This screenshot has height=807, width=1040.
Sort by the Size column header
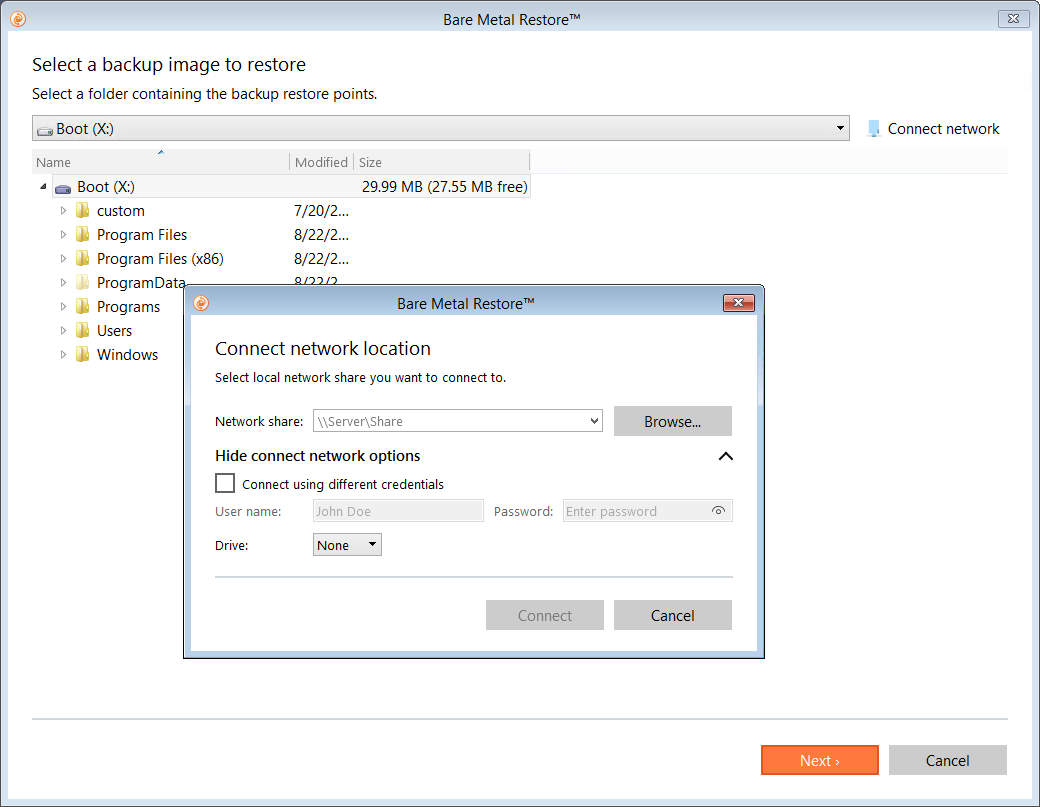coord(440,162)
